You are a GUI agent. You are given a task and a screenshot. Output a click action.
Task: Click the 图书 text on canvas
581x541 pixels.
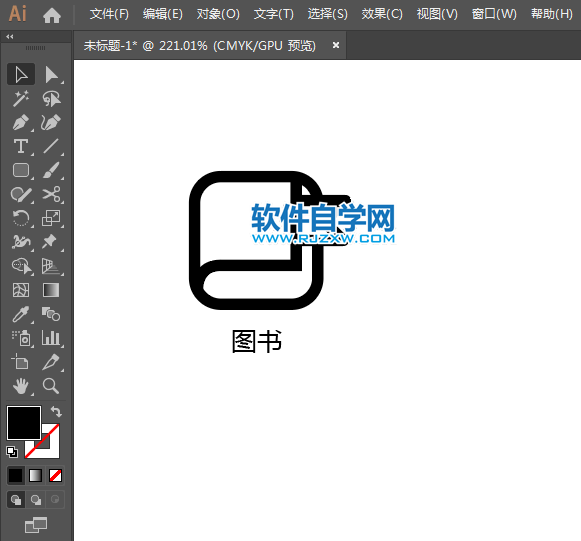(x=257, y=341)
